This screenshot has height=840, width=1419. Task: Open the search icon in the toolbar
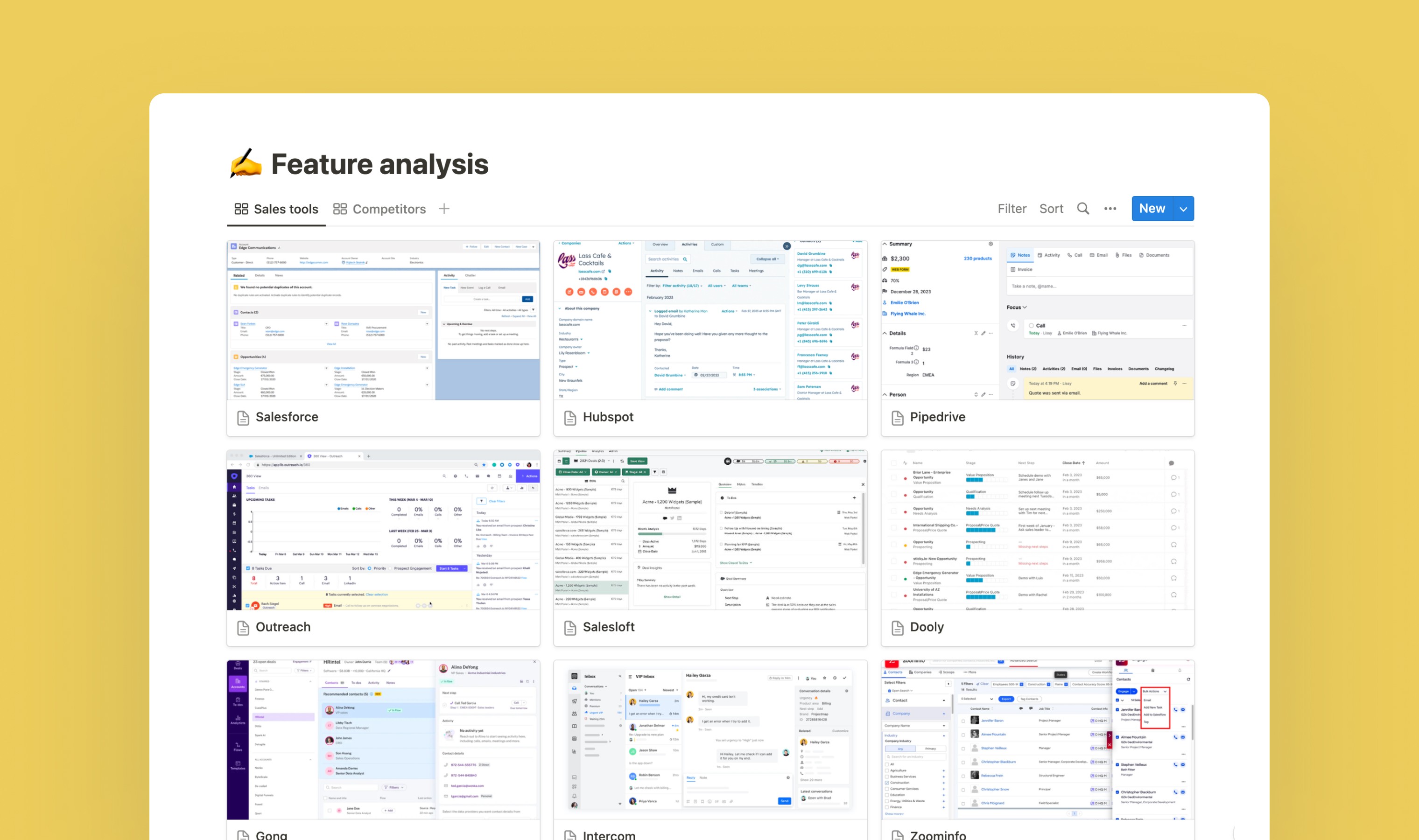coord(1083,209)
